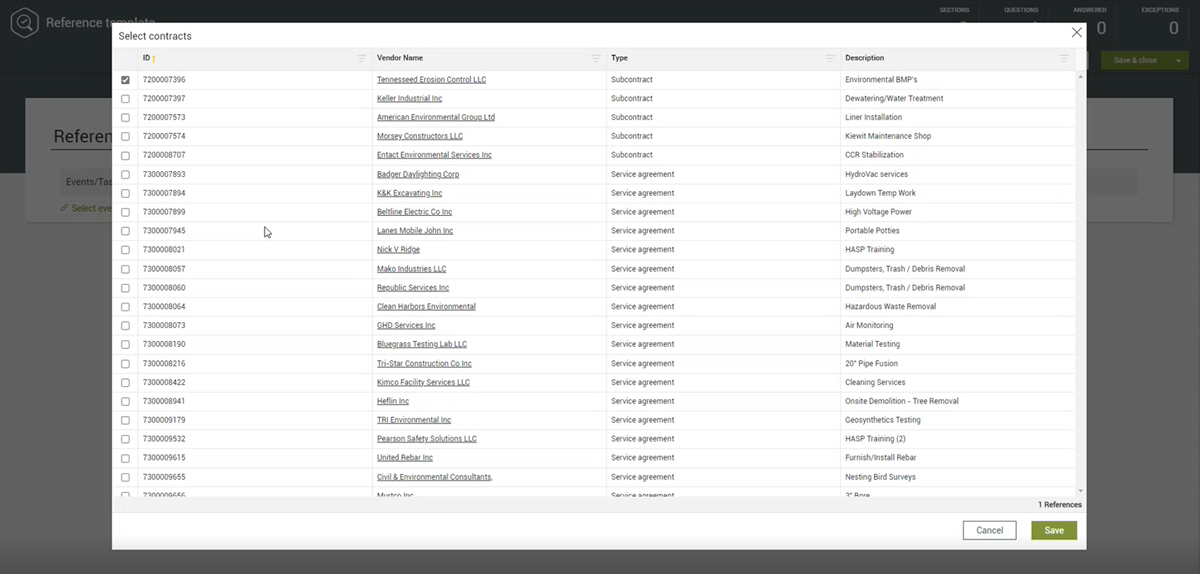Open the Keller Industrial Inc vendor link
Viewport: 1200px width, 574px height.
(x=409, y=99)
